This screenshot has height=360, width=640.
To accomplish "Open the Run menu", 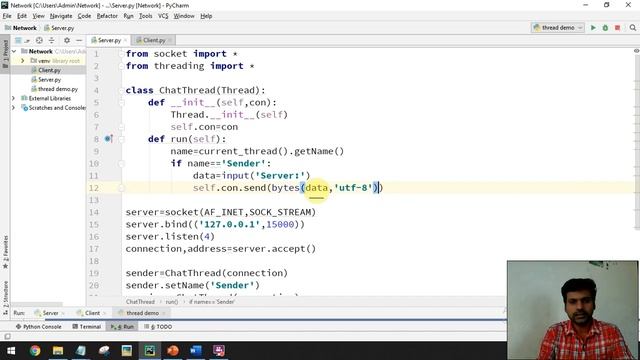I will click(128, 16).
